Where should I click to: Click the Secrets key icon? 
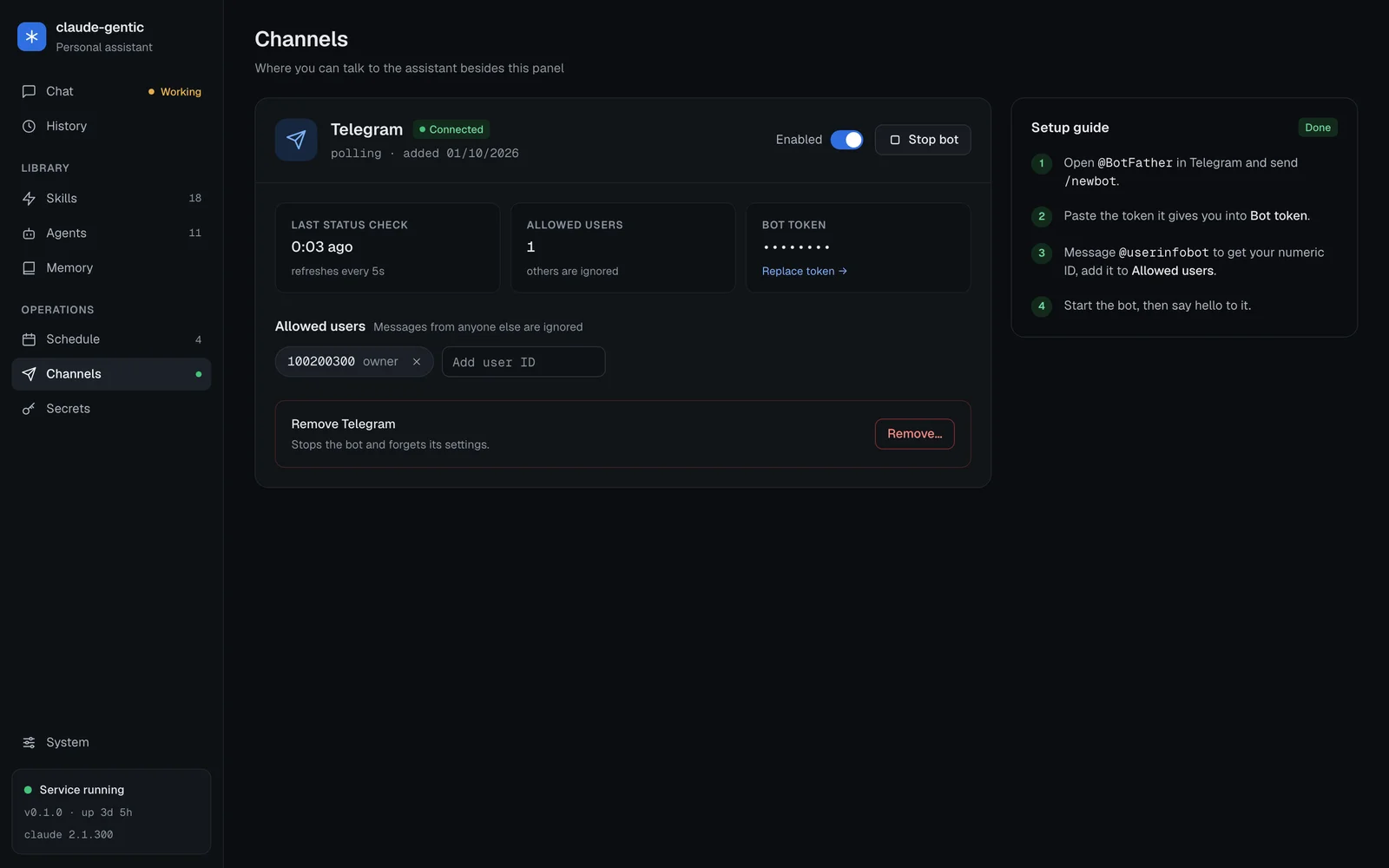29,409
